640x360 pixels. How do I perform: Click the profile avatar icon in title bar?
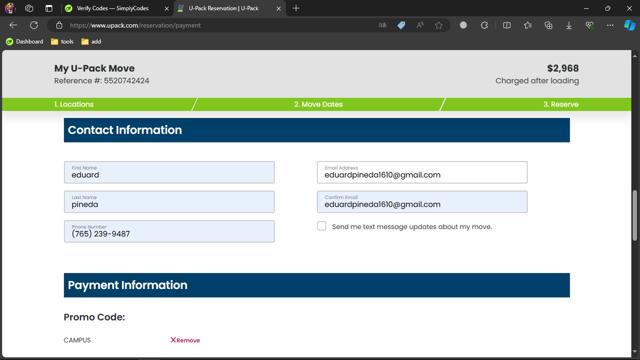[10, 8]
